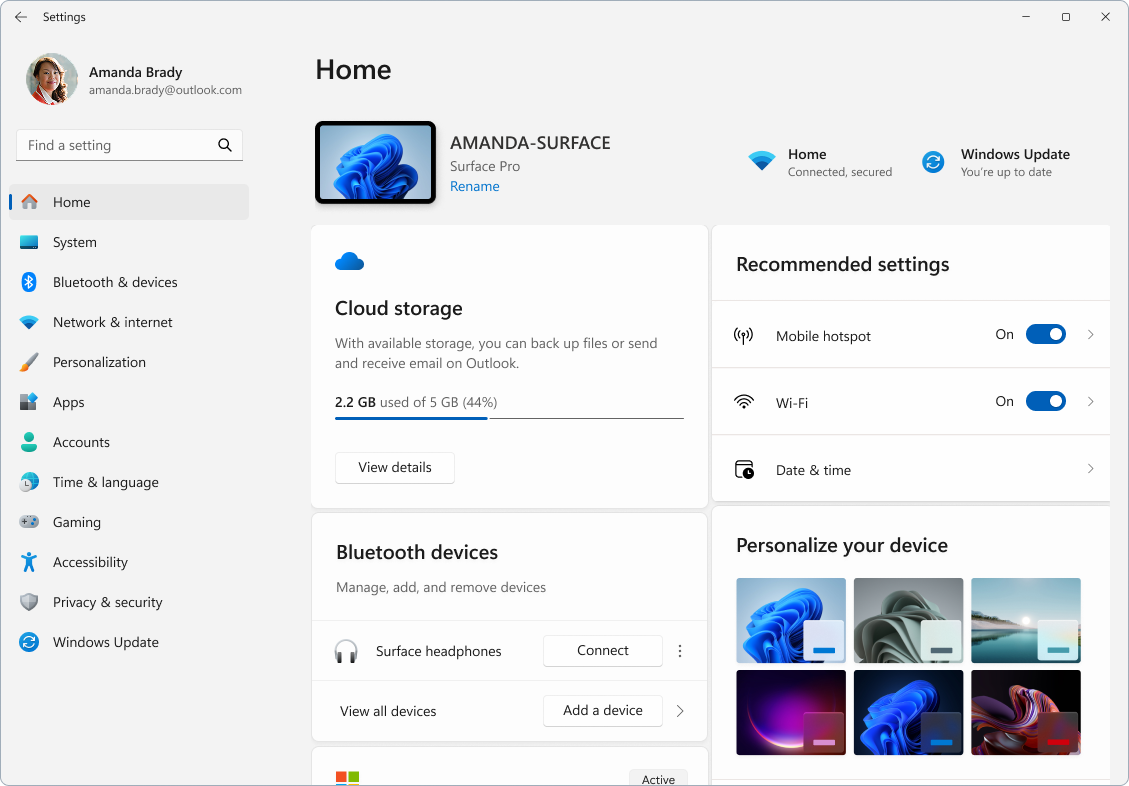Click the Mobile hotspot antenna icon
The height and width of the screenshot is (786, 1129).
click(743, 335)
